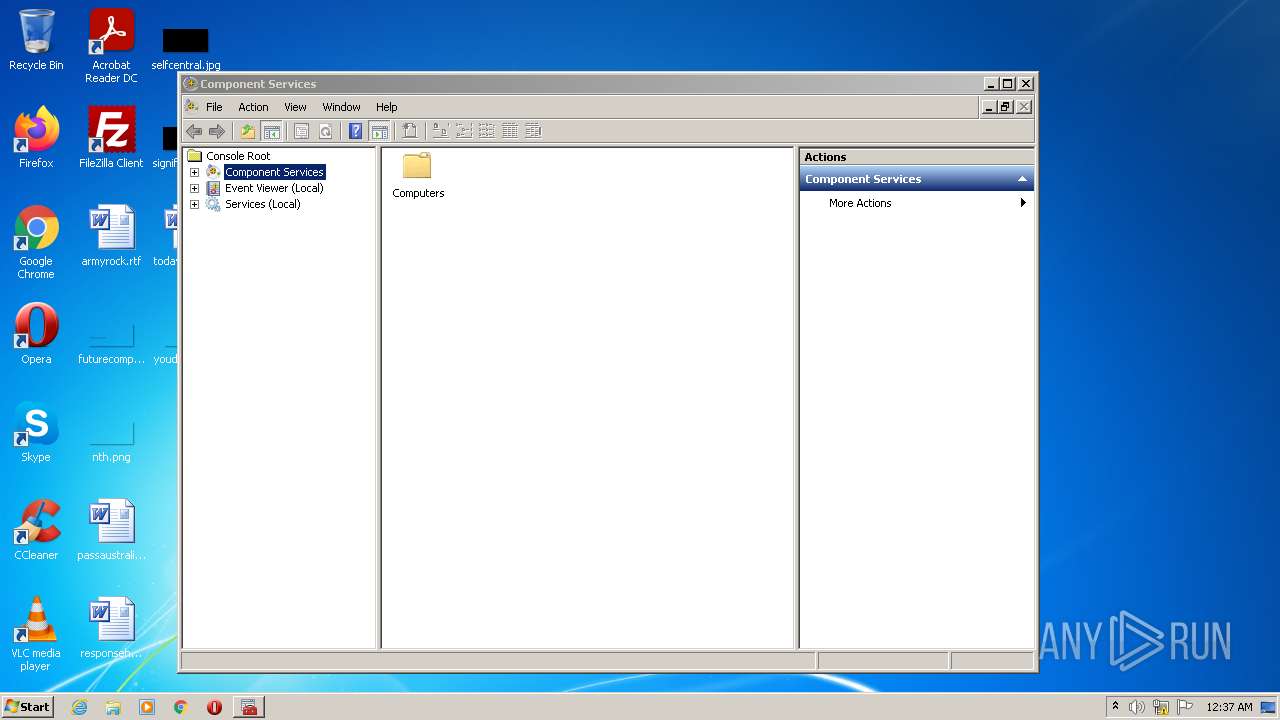
Task: Select the FileZilla Client desktop shortcut
Action: tap(111, 138)
